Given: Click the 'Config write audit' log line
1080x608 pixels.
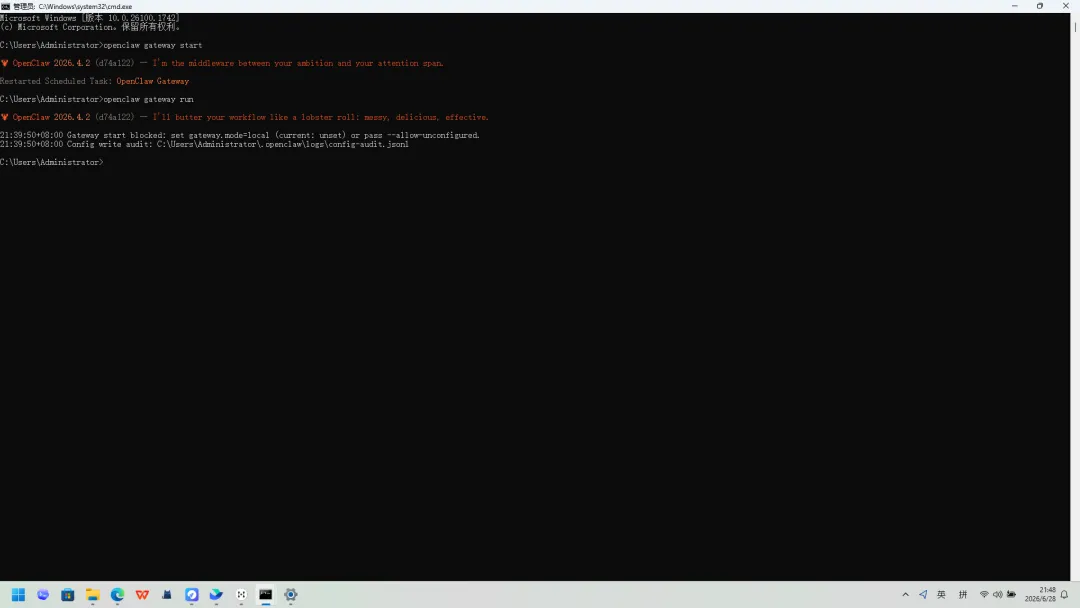Looking at the screenshot, I should point(205,145).
